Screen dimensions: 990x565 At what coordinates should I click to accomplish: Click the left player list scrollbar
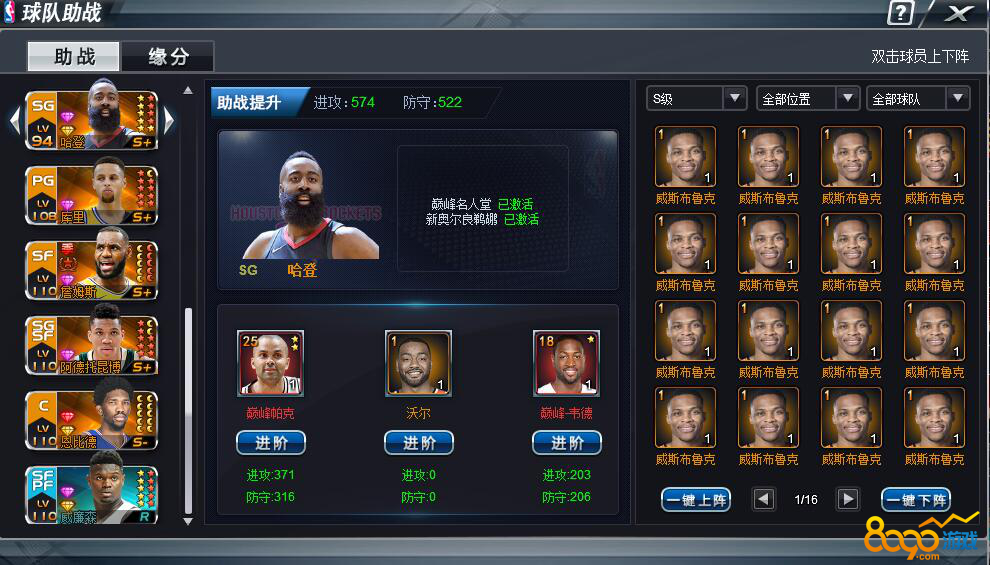(188, 410)
